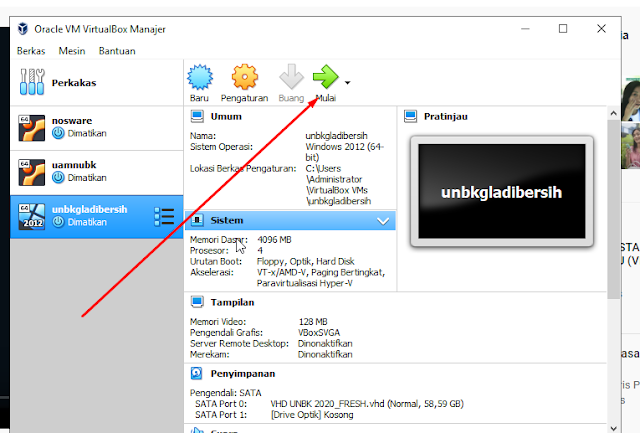
Task: Select unbkgladibersih Windows 2012 VM icon
Action: coord(31,217)
